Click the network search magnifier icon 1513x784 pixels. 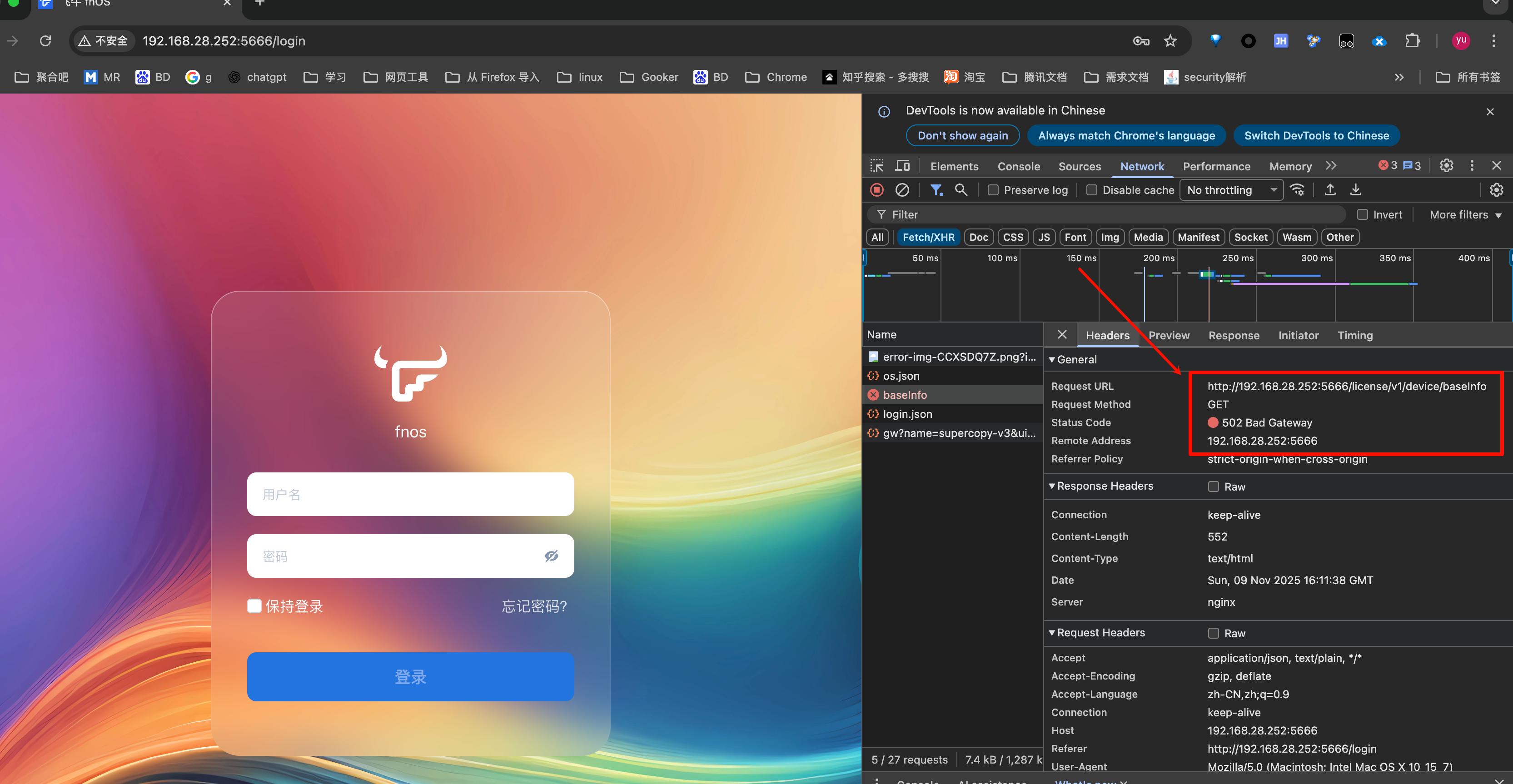click(961, 190)
